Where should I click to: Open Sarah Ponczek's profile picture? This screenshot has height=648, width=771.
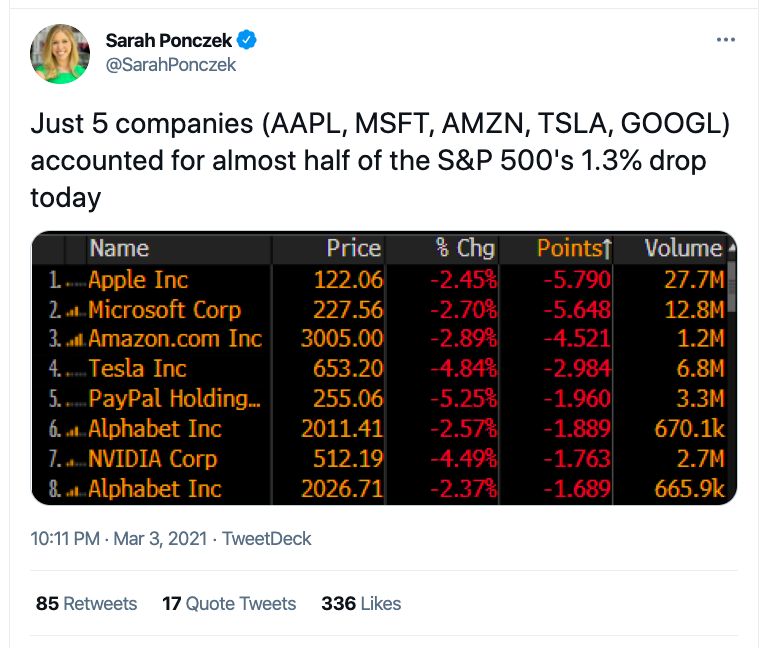pyautogui.click(x=61, y=53)
